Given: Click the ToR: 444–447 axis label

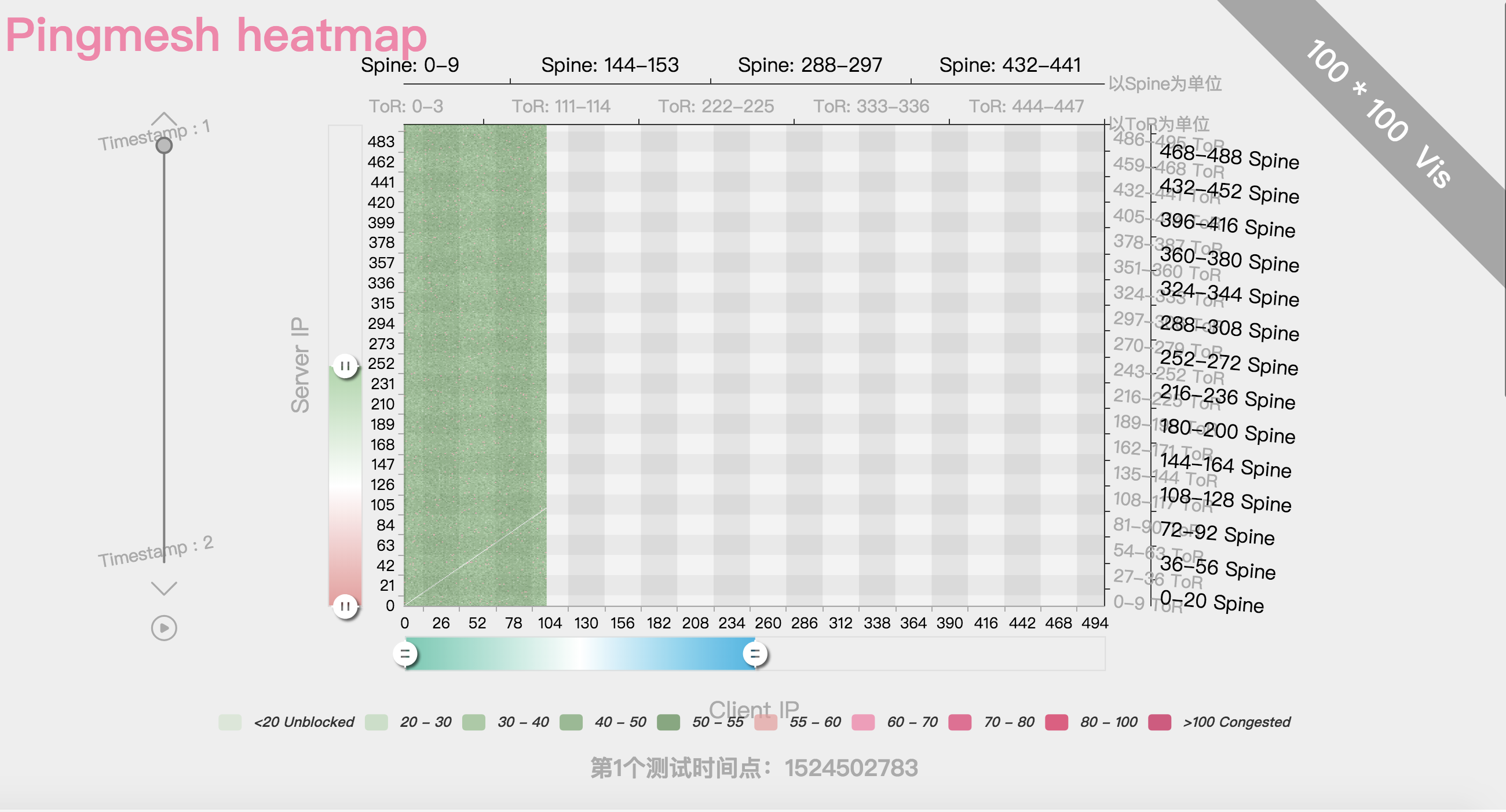Looking at the screenshot, I should tap(1026, 107).
